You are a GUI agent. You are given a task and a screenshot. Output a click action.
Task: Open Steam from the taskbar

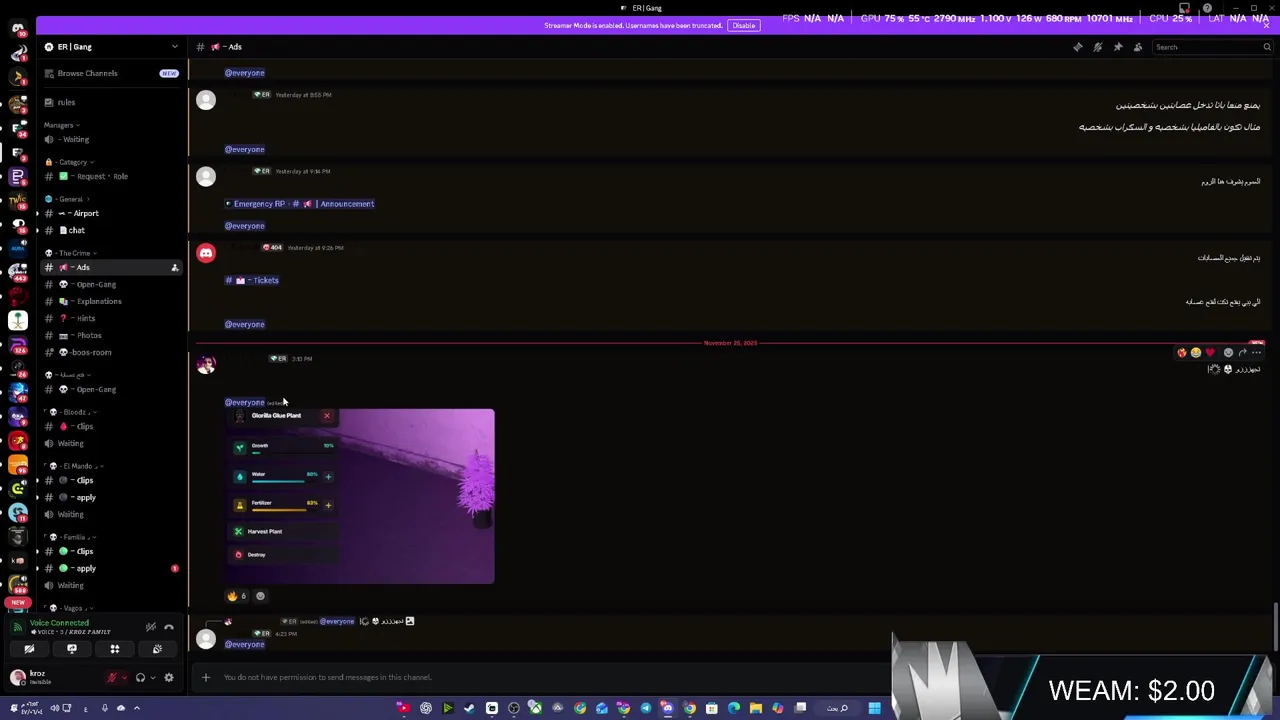coord(469,708)
